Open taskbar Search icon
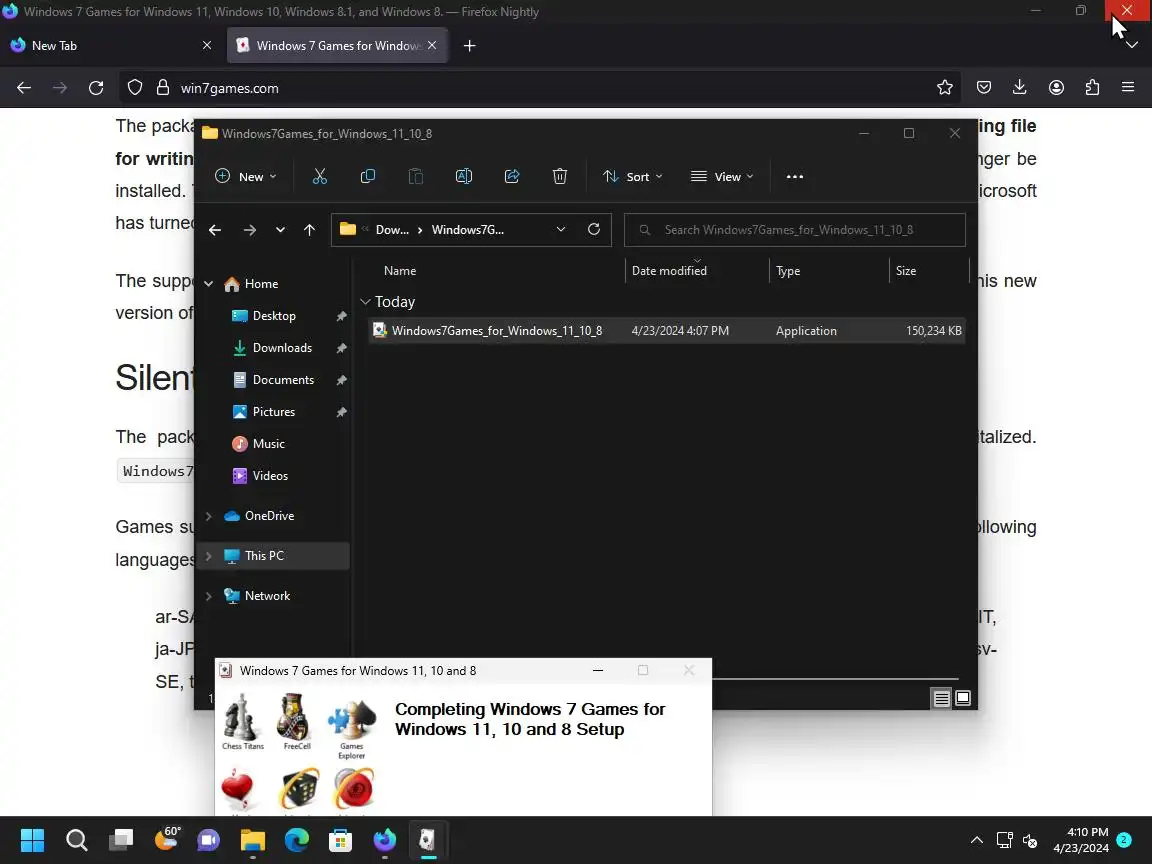Screen dimensions: 1152x864 (76, 840)
